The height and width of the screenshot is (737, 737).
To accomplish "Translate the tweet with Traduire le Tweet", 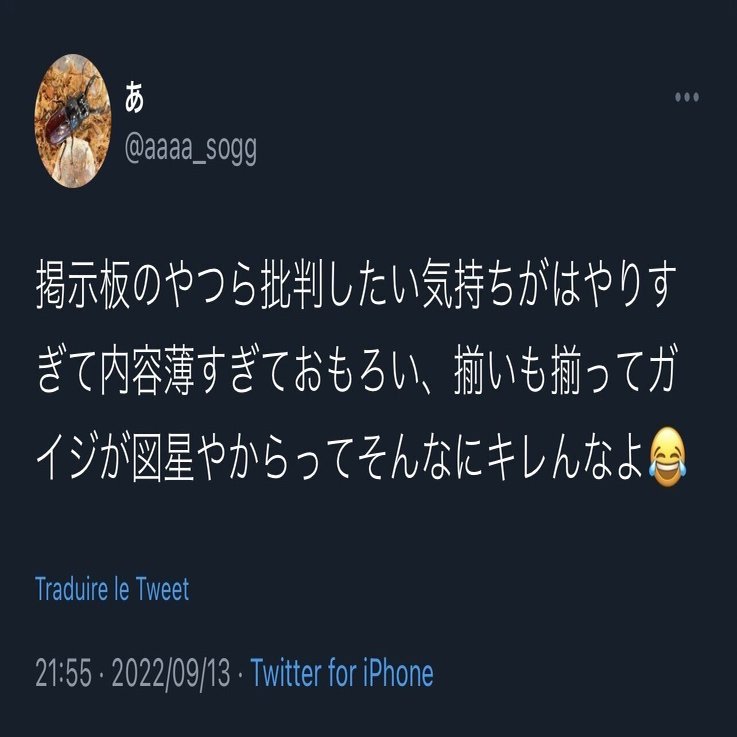I will [x=112, y=588].
